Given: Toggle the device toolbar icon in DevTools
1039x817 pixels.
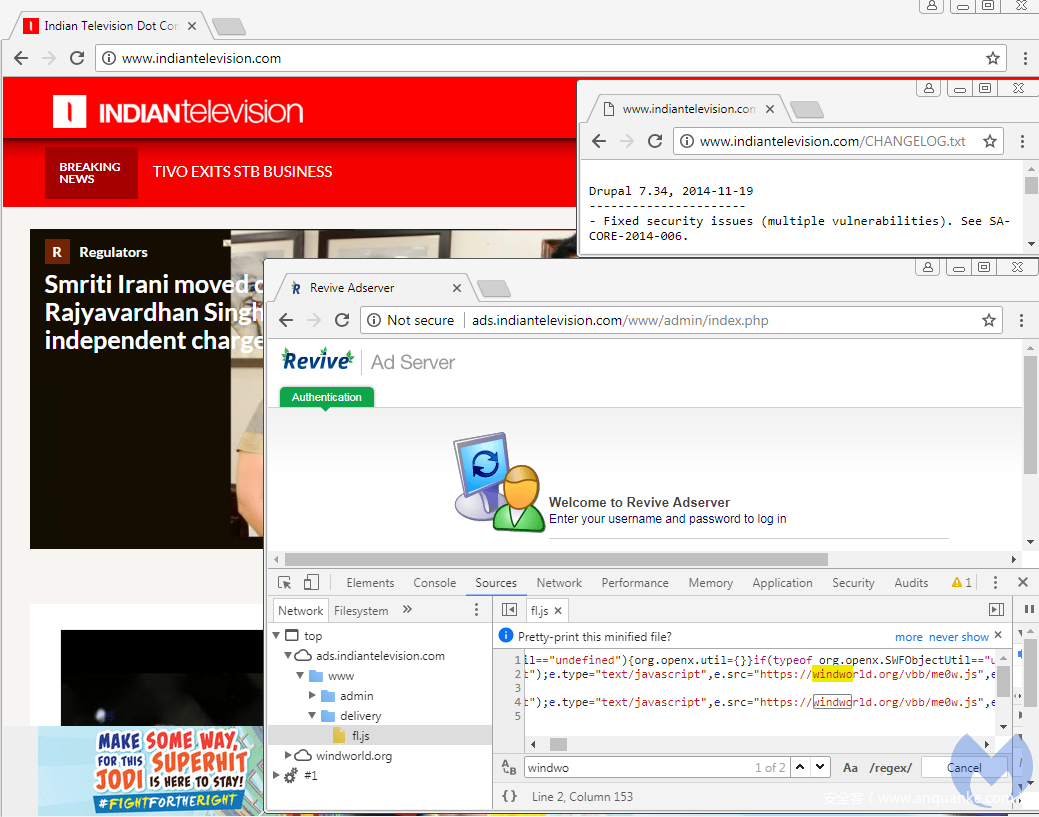Looking at the screenshot, I should [x=311, y=583].
